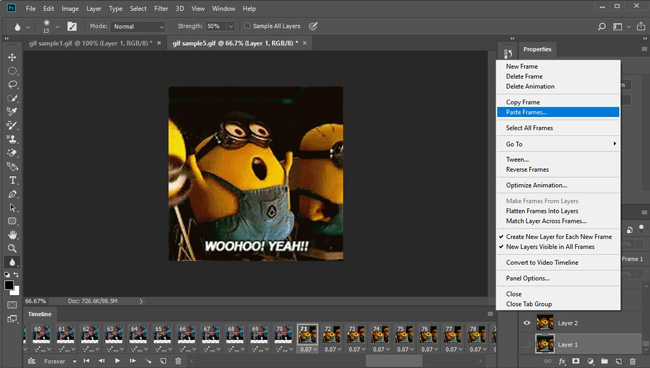Click the Search magnifier icon
The width and height of the screenshot is (650, 368).
click(x=601, y=27)
